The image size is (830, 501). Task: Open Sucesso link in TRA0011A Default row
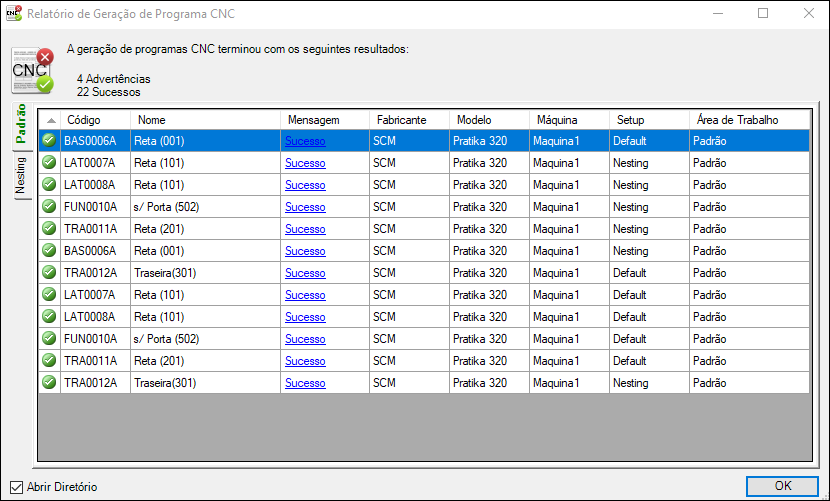click(x=305, y=361)
